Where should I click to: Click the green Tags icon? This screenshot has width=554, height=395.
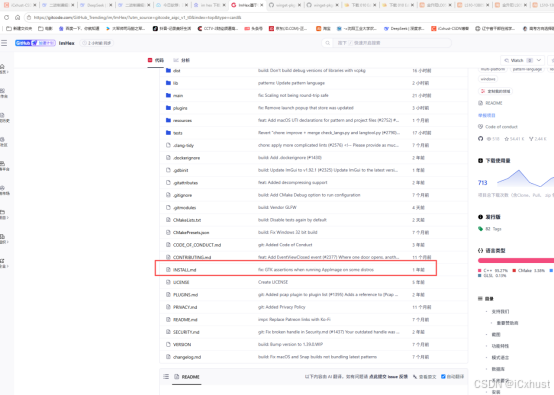pyautogui.click(x=481, y=229)
